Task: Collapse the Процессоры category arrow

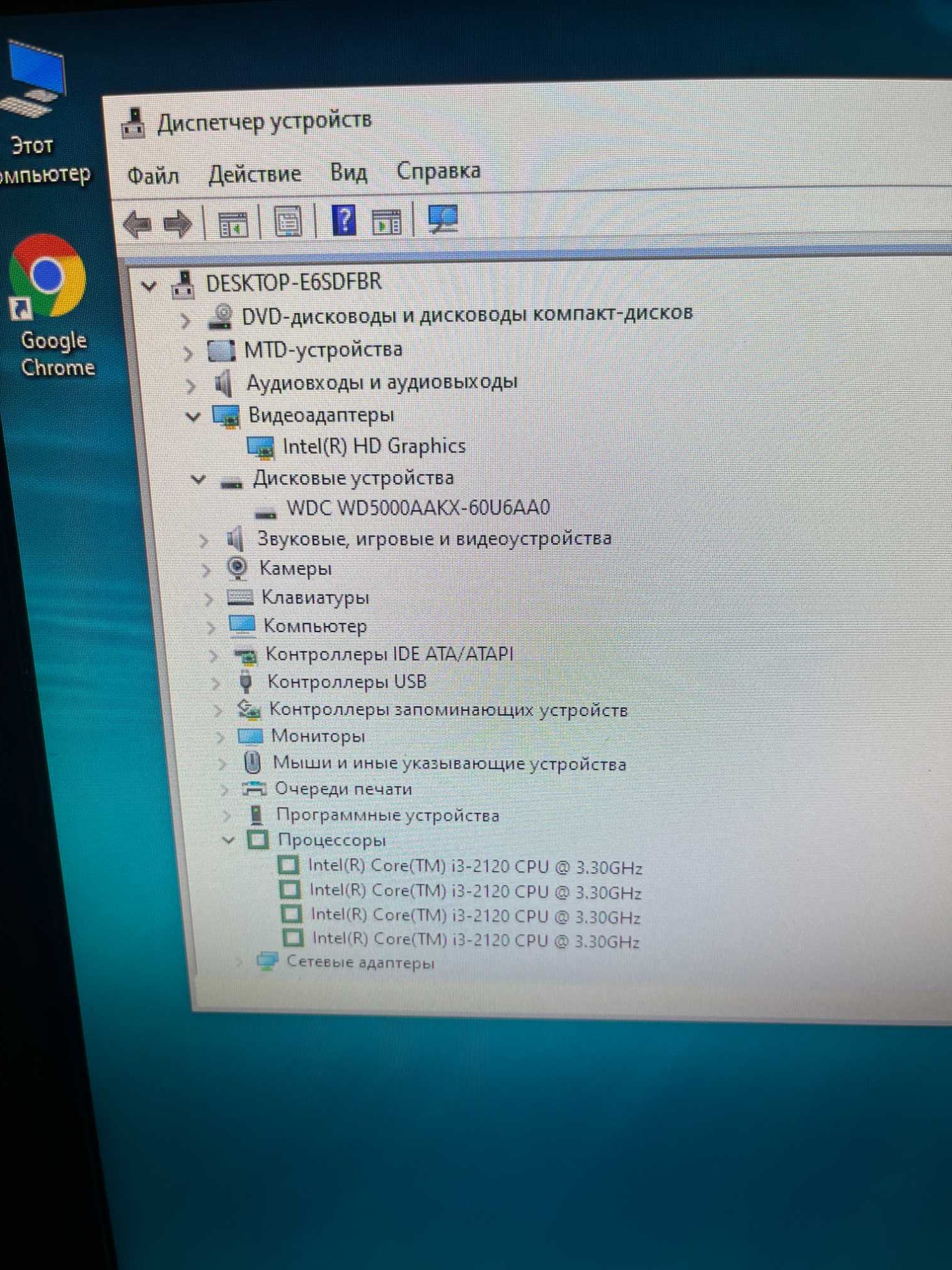Action: [228, 840]
